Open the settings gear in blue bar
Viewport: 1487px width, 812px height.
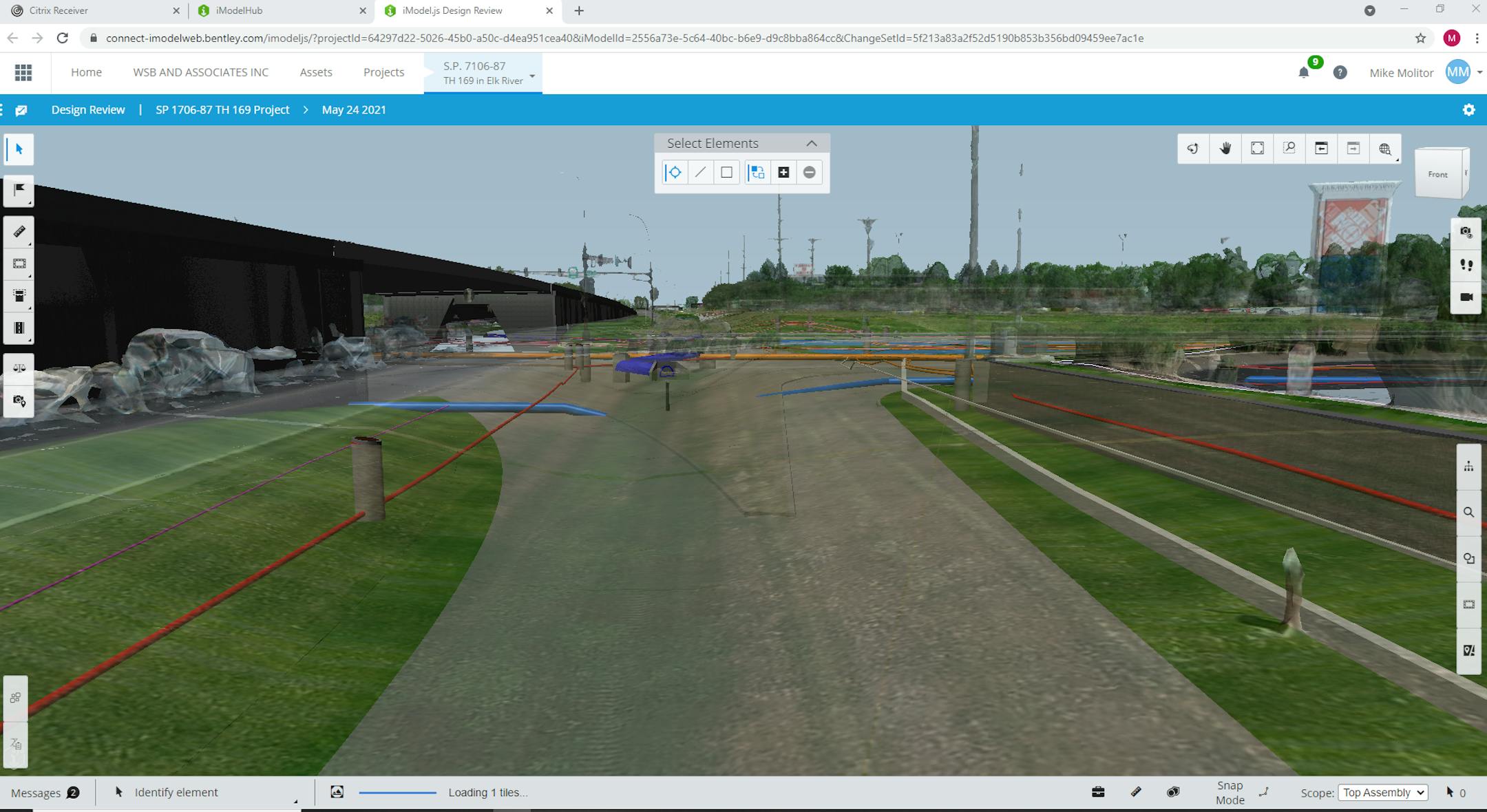[1468, 110]
